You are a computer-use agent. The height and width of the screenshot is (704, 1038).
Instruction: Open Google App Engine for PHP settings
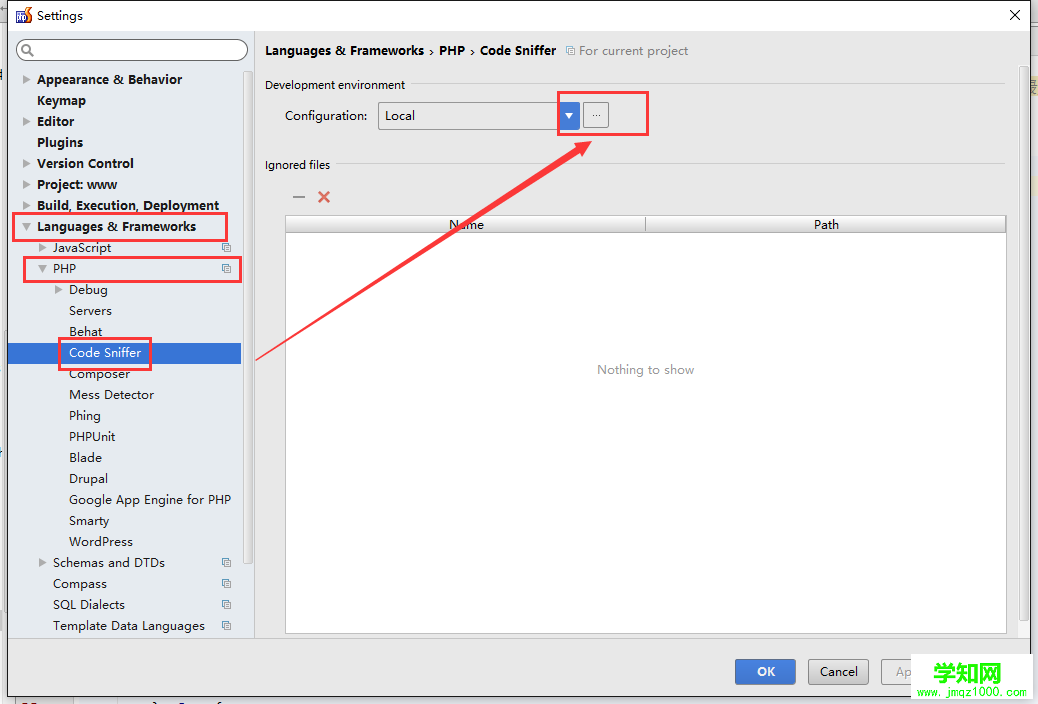coord(150,500)
